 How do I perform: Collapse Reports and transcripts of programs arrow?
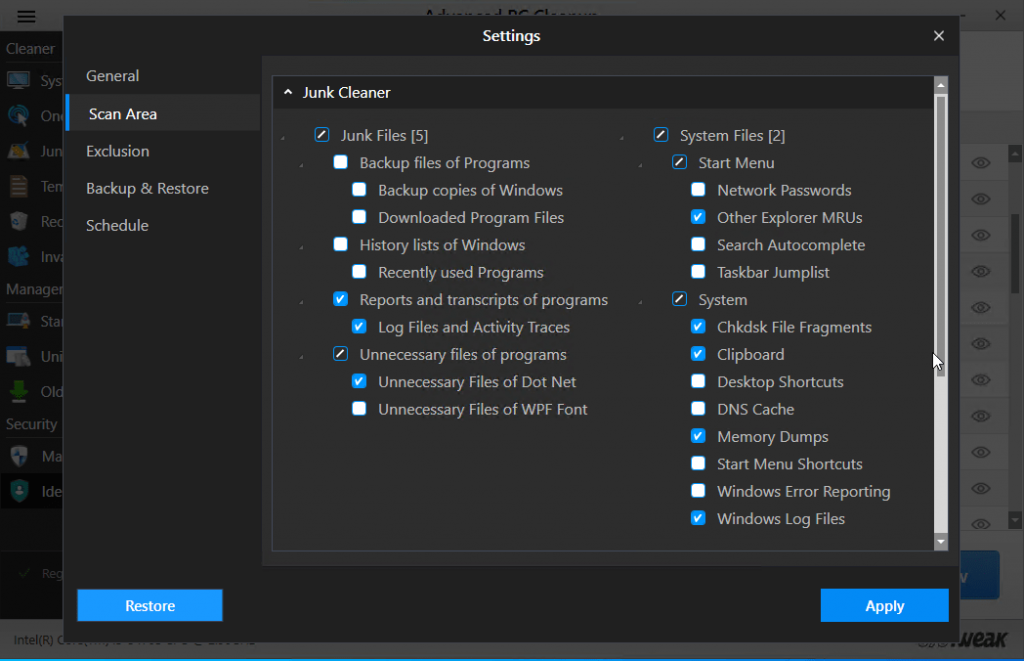tap(301, 302)
